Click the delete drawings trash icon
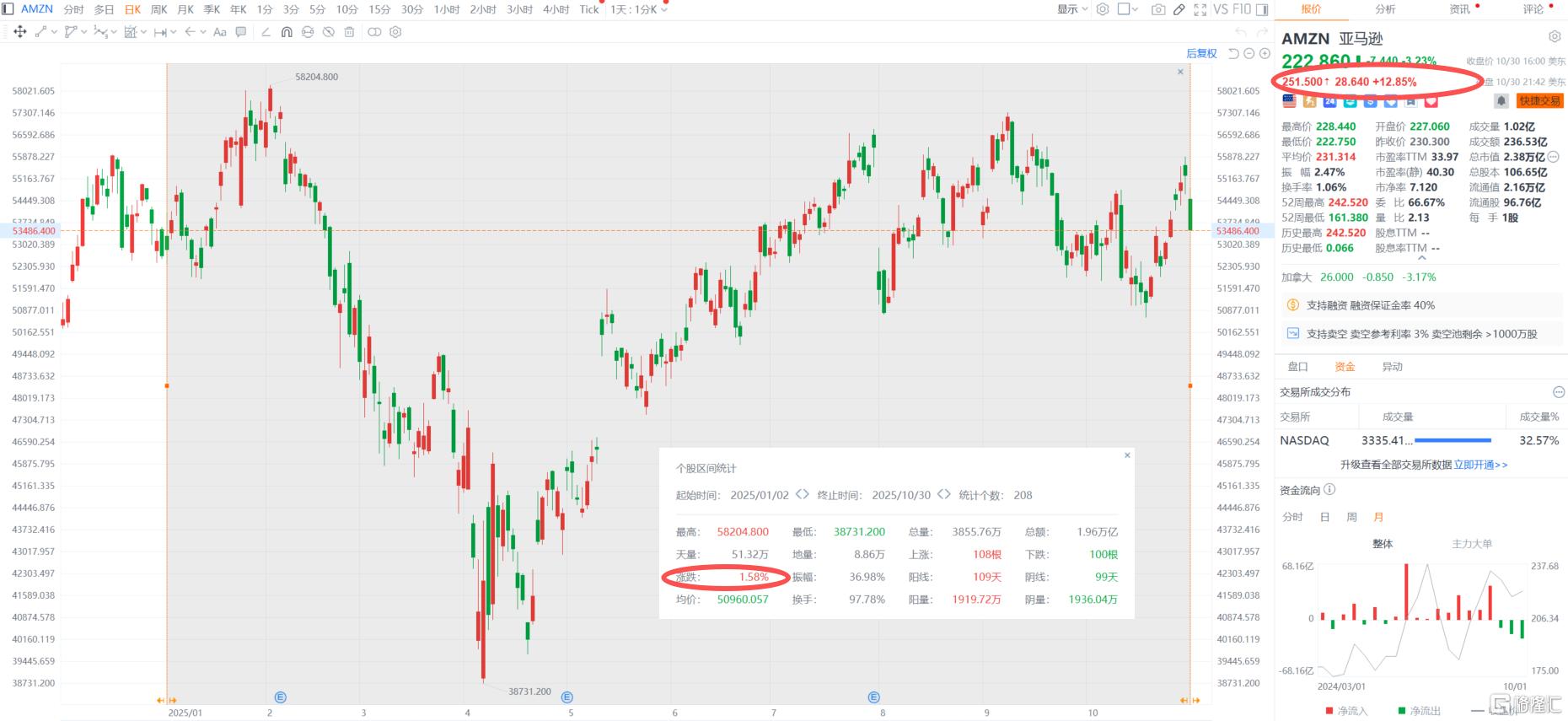Viewport: 1568px width, 721px height. click(350, 32)
